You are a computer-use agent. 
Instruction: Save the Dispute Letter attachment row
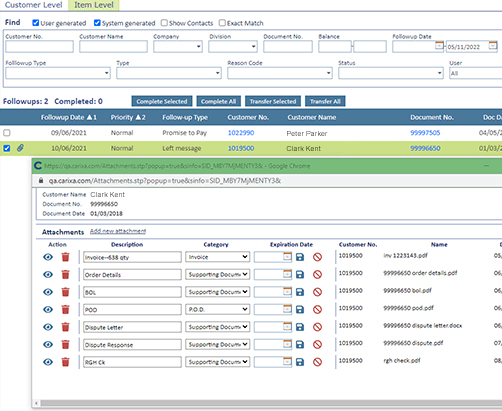pyautogui.click(x=300, y=327)
